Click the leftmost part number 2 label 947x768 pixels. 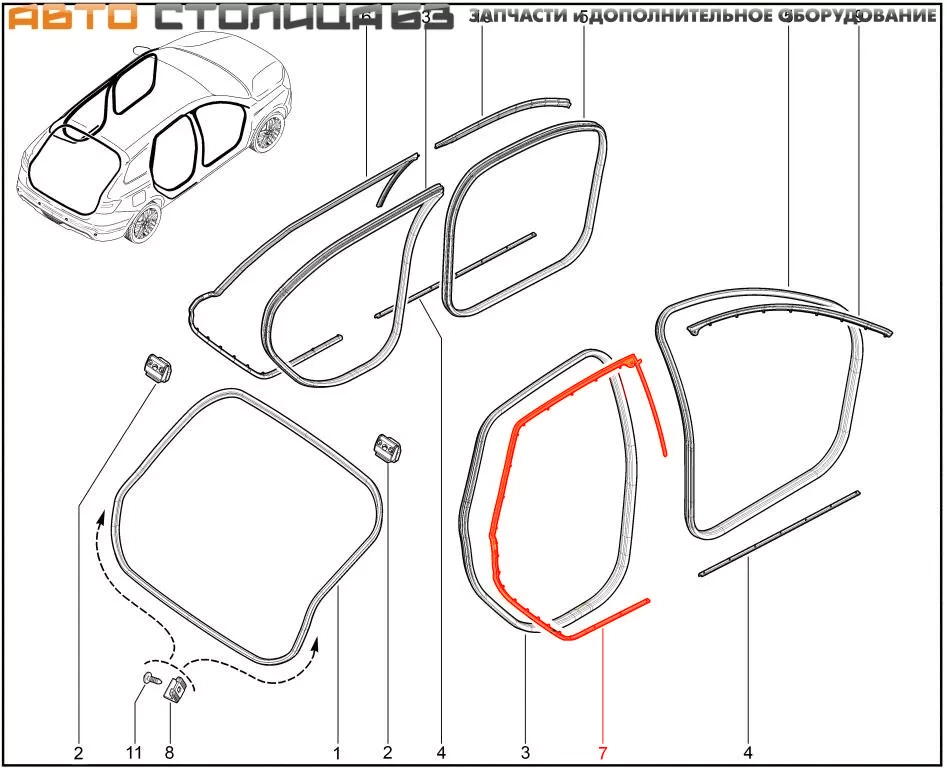(79, 750)
